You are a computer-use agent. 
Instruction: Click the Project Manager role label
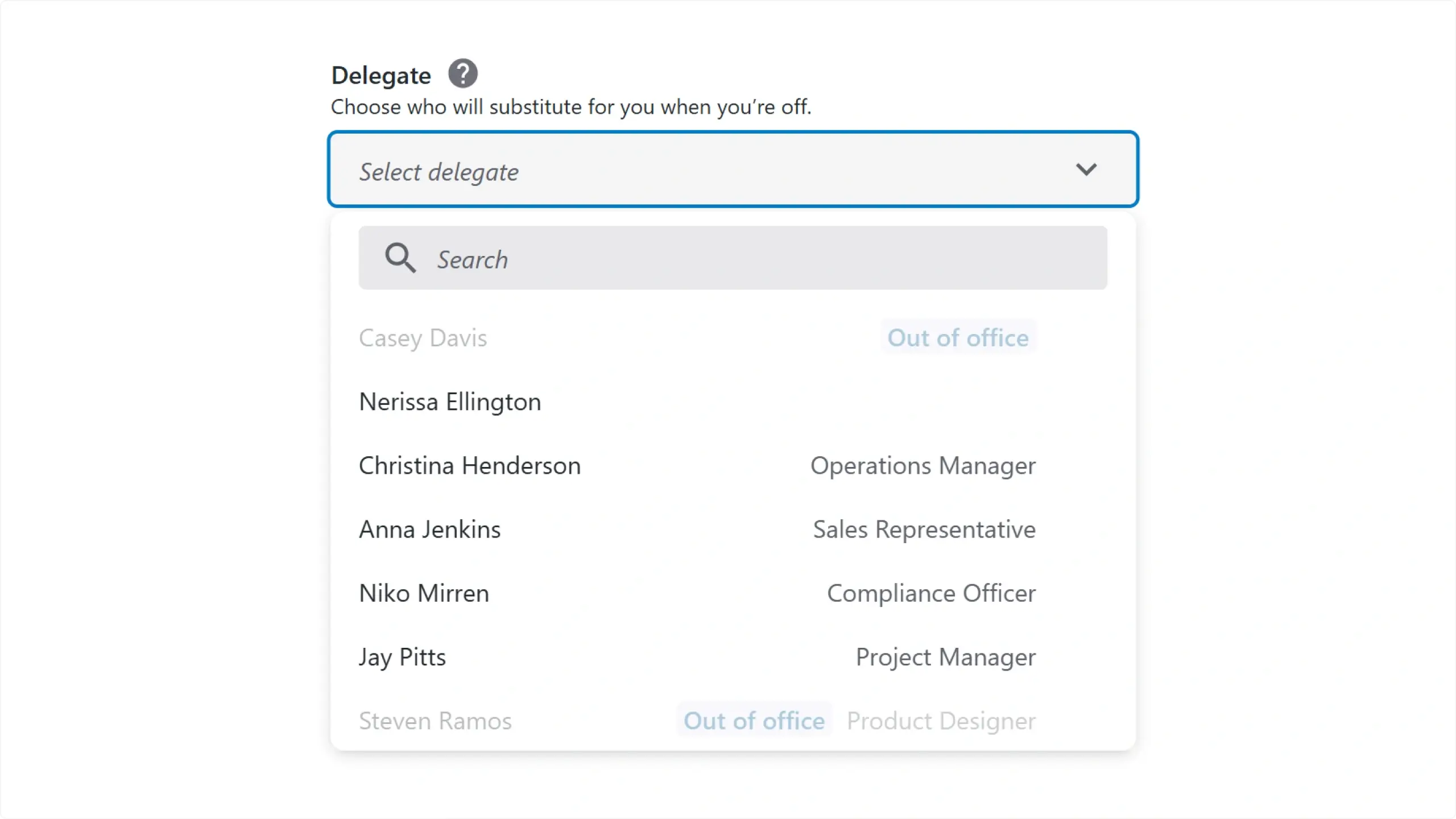946,657
